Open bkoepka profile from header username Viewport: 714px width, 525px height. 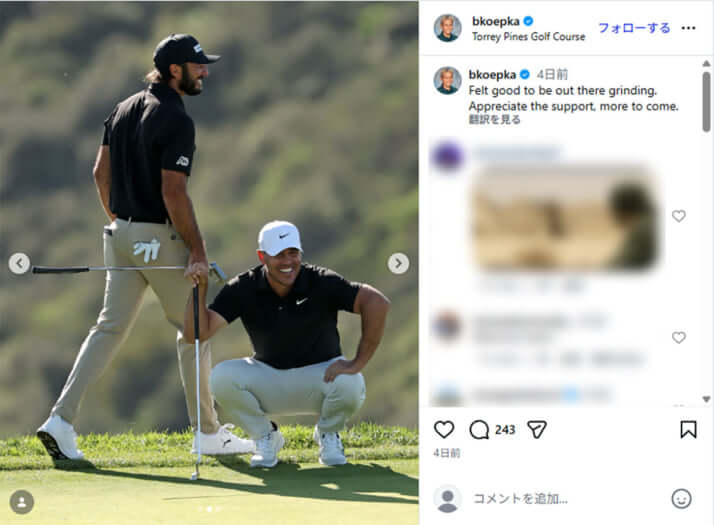(495, 20)
